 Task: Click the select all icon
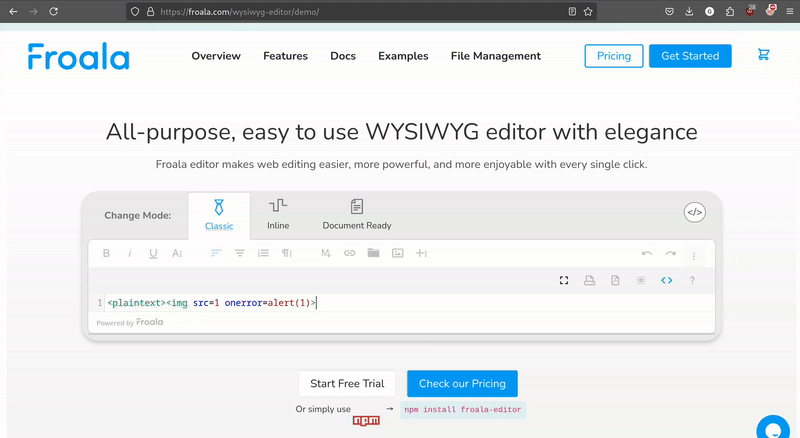pos(641,281)
